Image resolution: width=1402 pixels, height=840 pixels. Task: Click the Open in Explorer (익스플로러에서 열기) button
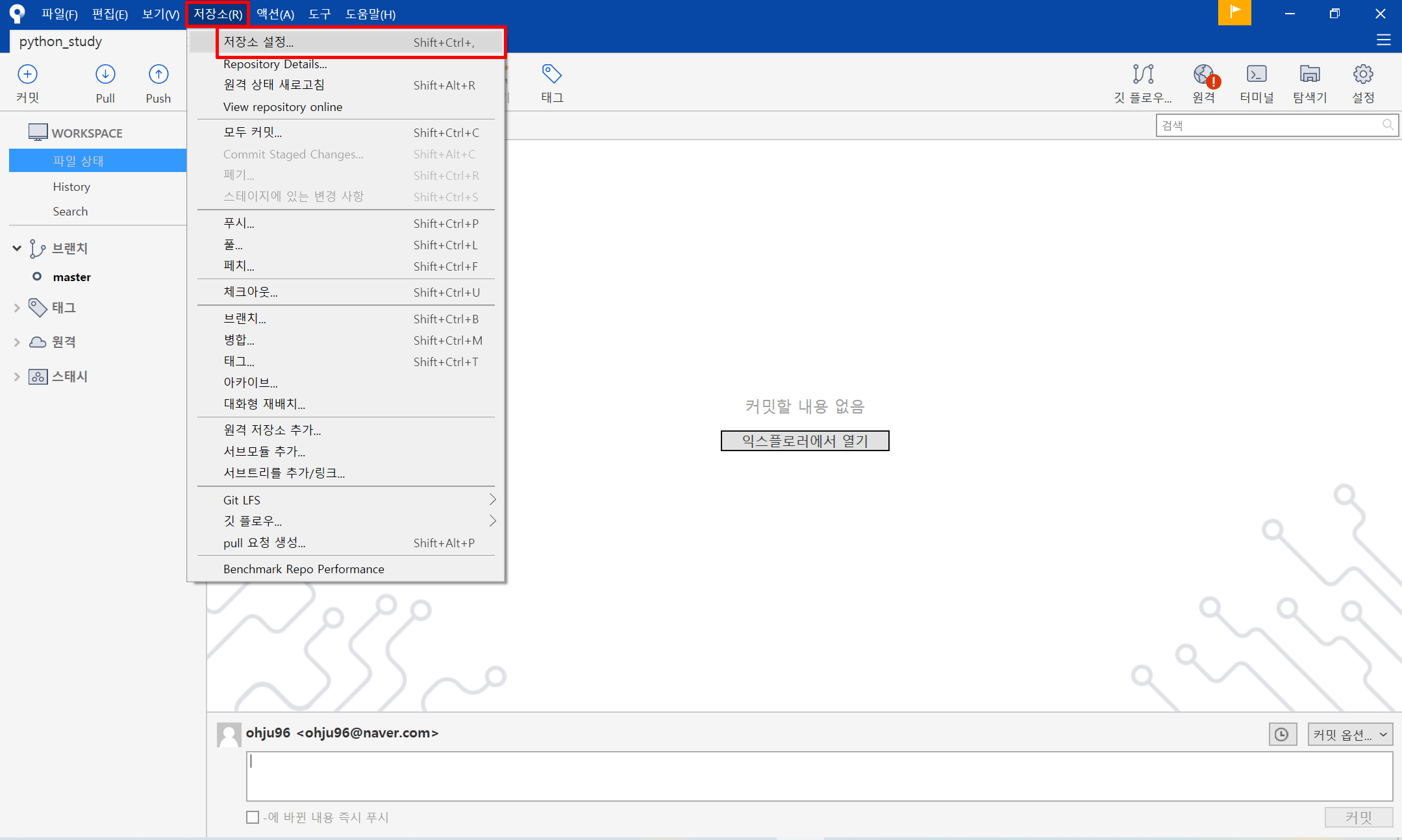pos(805,441)
